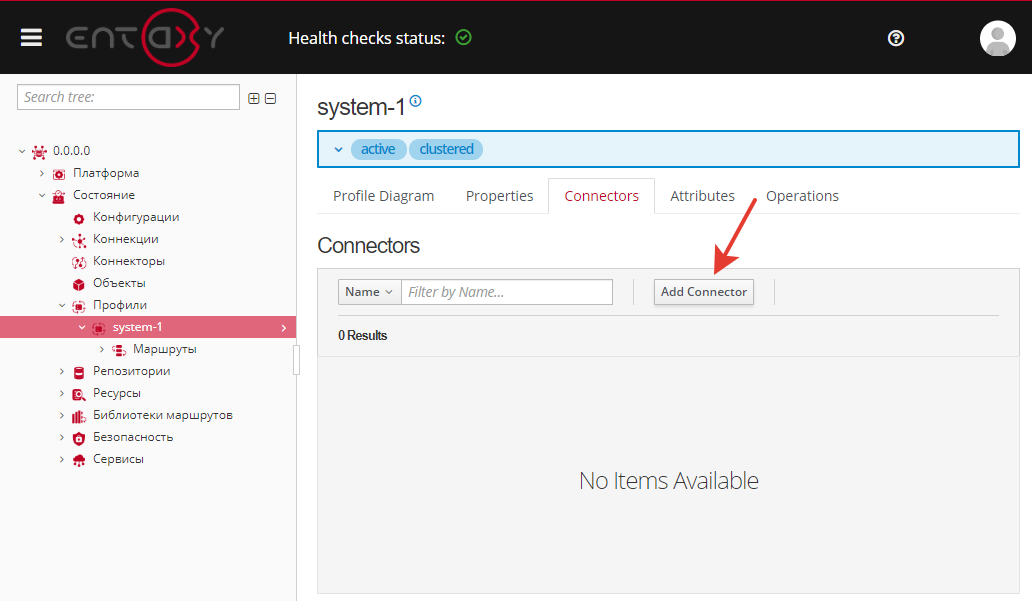Click the health checks status icon
The height and width of the screenshot is (601, 1032).
coord(463,37)
